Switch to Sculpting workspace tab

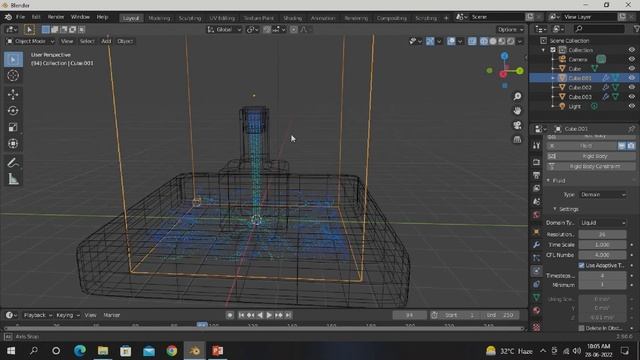190,18
